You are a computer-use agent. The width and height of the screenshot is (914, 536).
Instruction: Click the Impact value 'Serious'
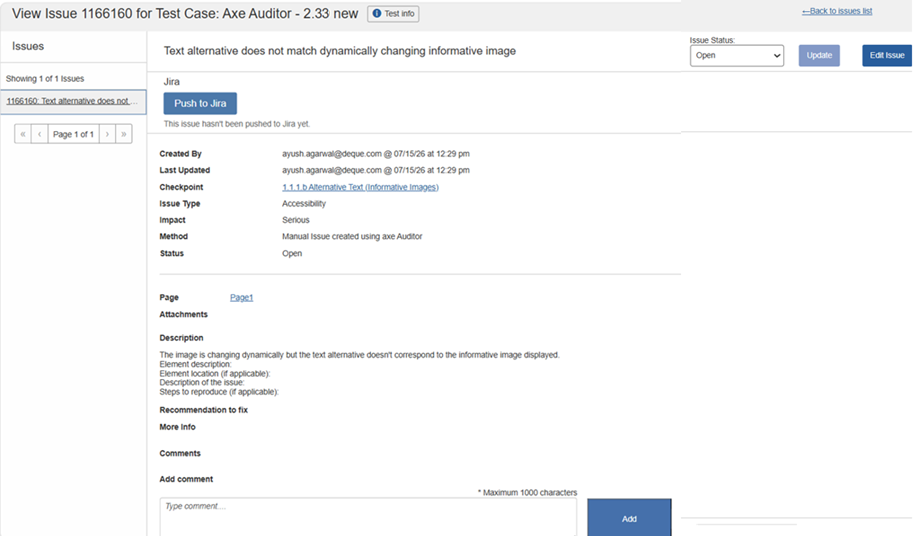pyautogui.click(x=296, y=220)
